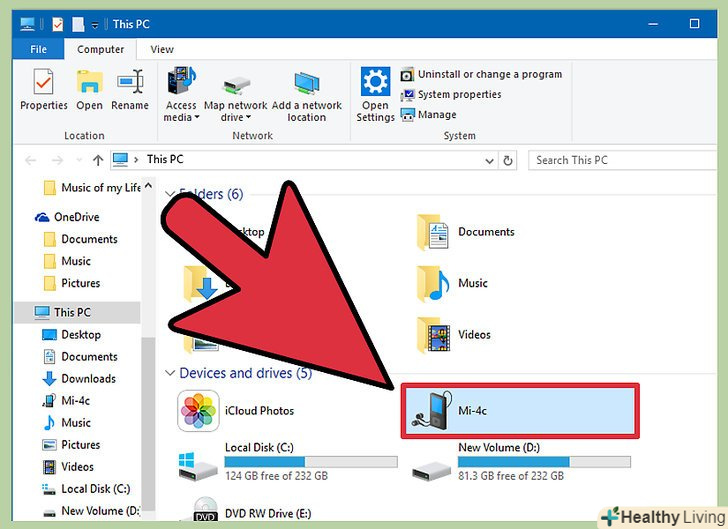Open Music under This PC
Screen dimensions: 728x529
click(x=67, y=423)
